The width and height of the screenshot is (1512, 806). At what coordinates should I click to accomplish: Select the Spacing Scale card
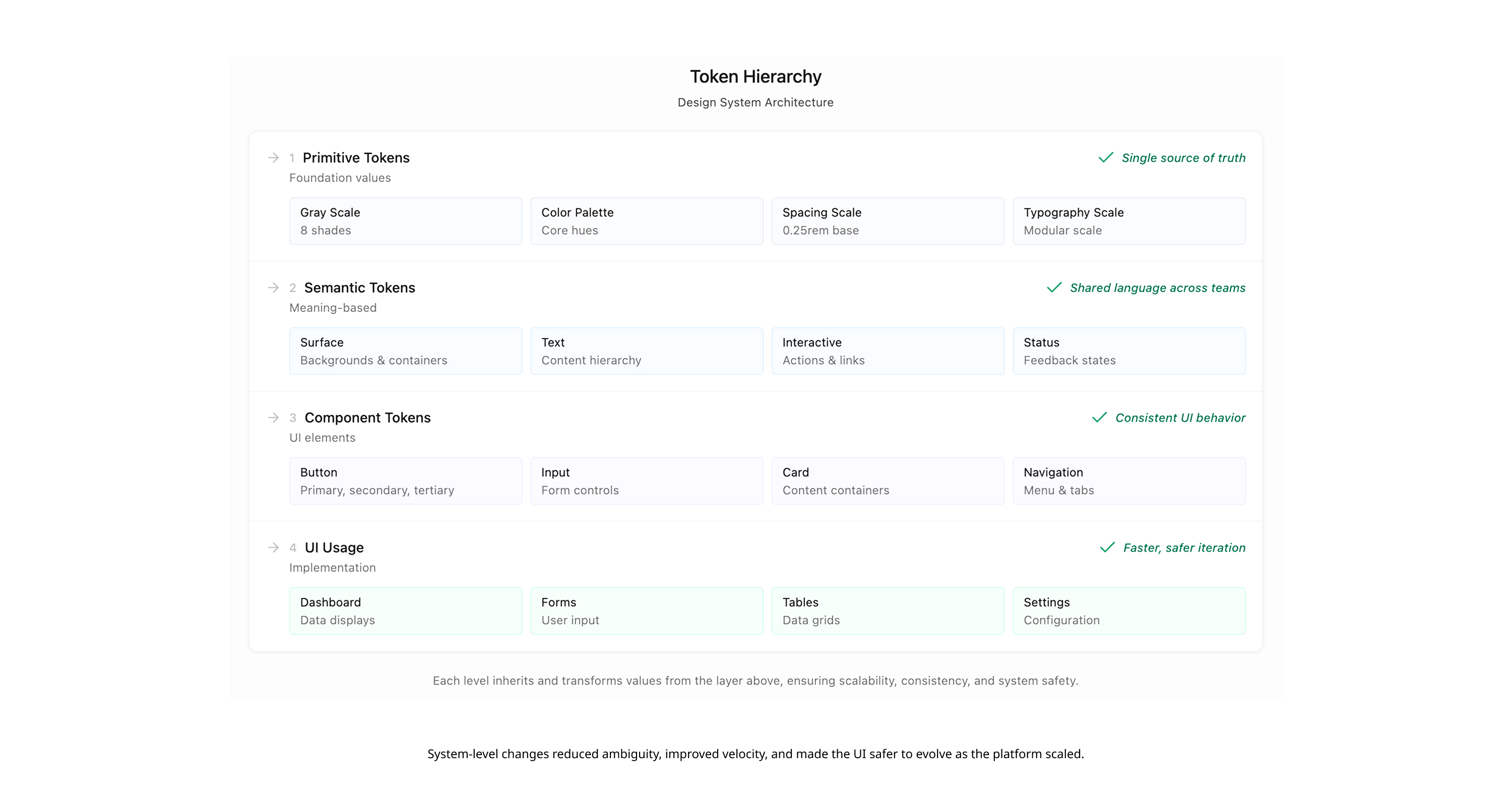coord(888,221)
